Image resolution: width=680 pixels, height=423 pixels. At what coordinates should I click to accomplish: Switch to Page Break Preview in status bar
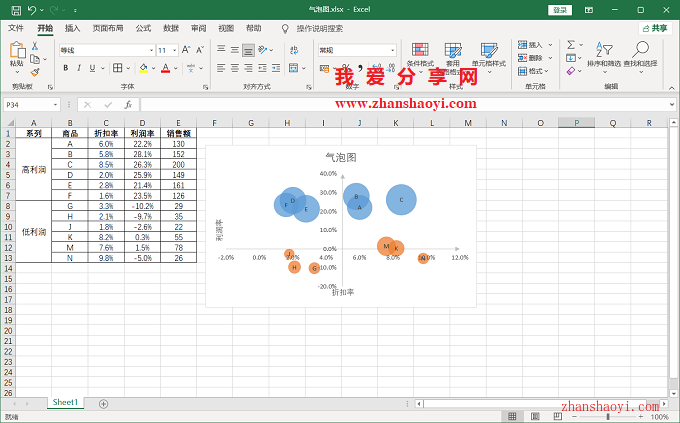(x=558, y=416)
